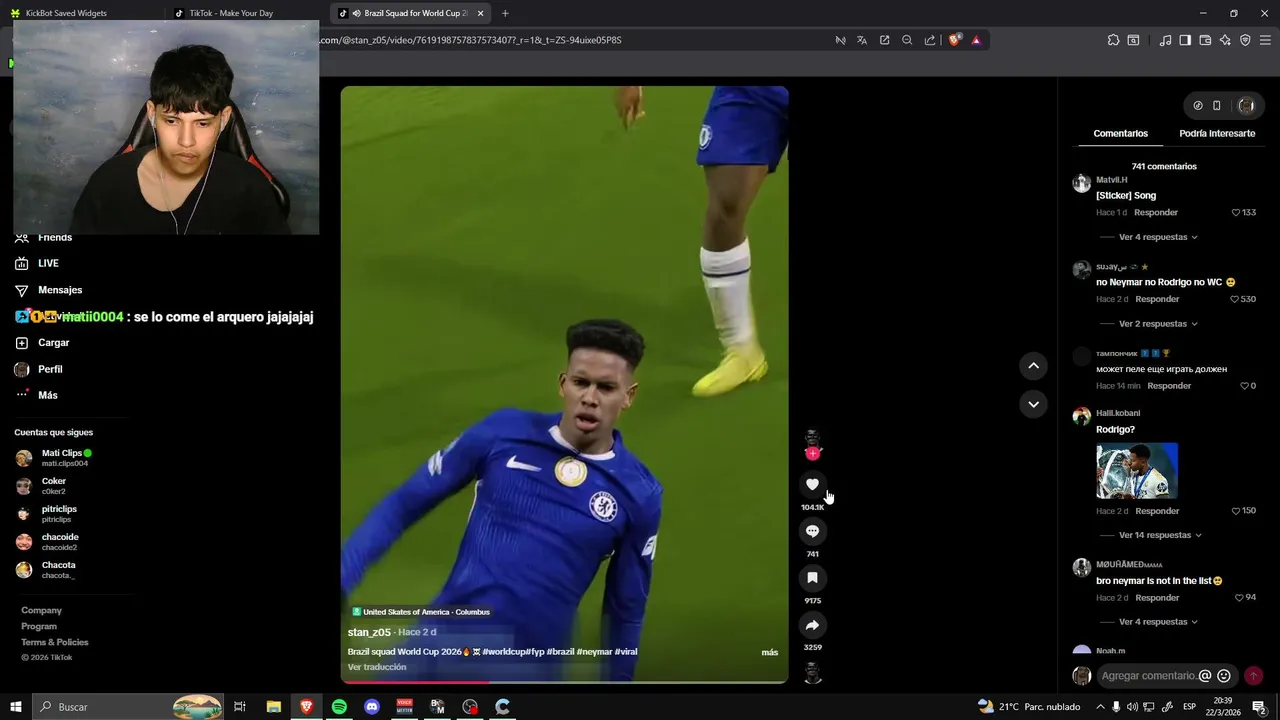Like the 'no Neymar no Rodrigo' comment
The height and width of the screenshot is (720, 1280).
(1236, 299)
